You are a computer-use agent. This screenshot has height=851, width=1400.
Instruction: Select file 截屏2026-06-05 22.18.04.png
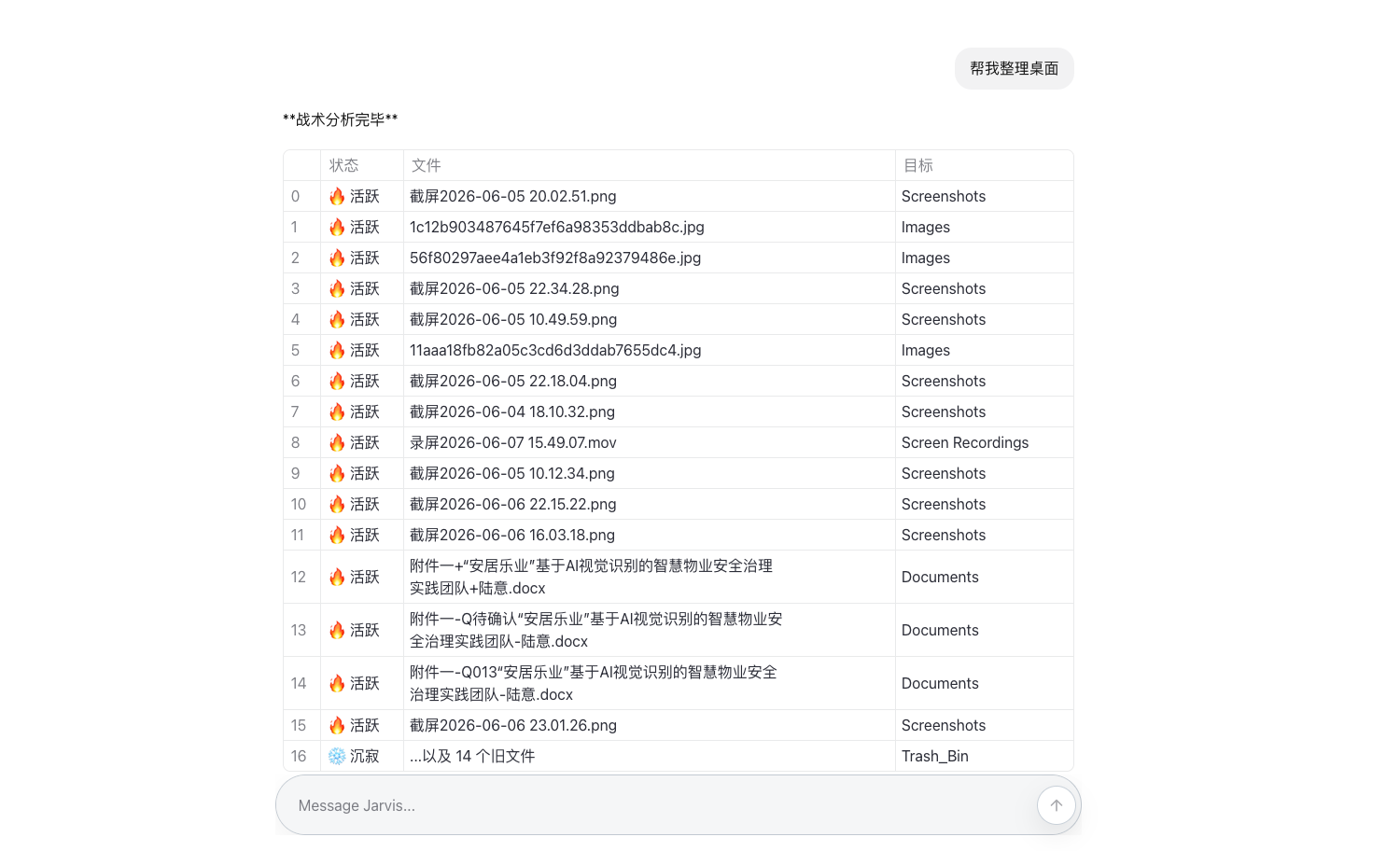coord(512,381)
